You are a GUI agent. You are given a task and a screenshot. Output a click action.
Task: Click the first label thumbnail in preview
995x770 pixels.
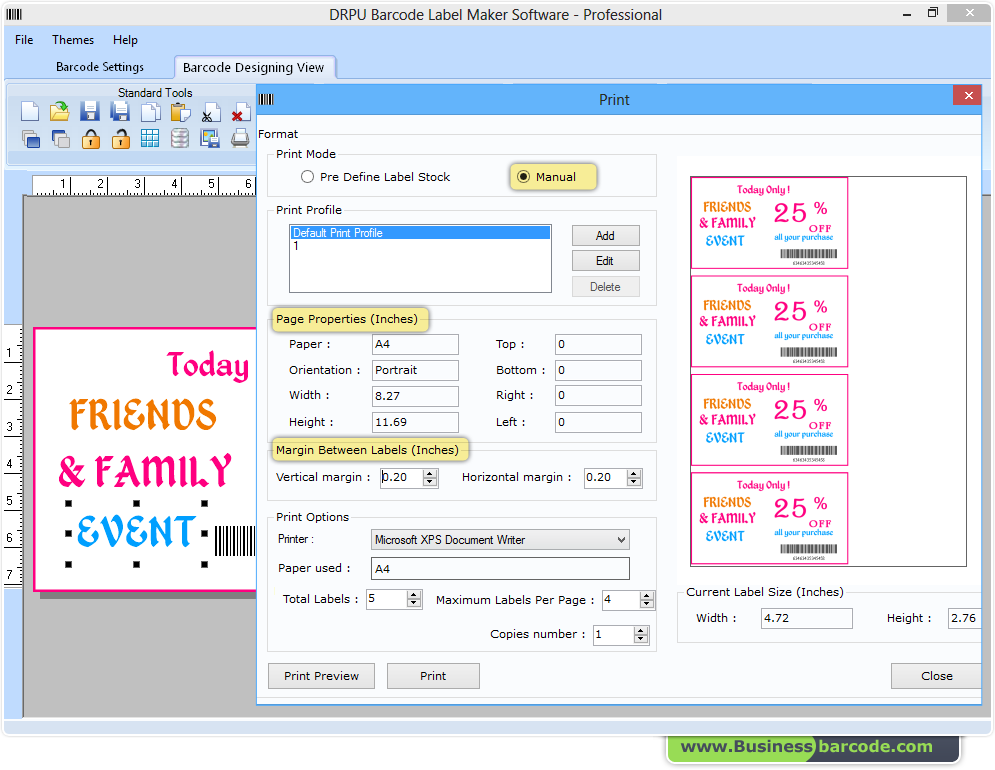click(x=769, y=223)
